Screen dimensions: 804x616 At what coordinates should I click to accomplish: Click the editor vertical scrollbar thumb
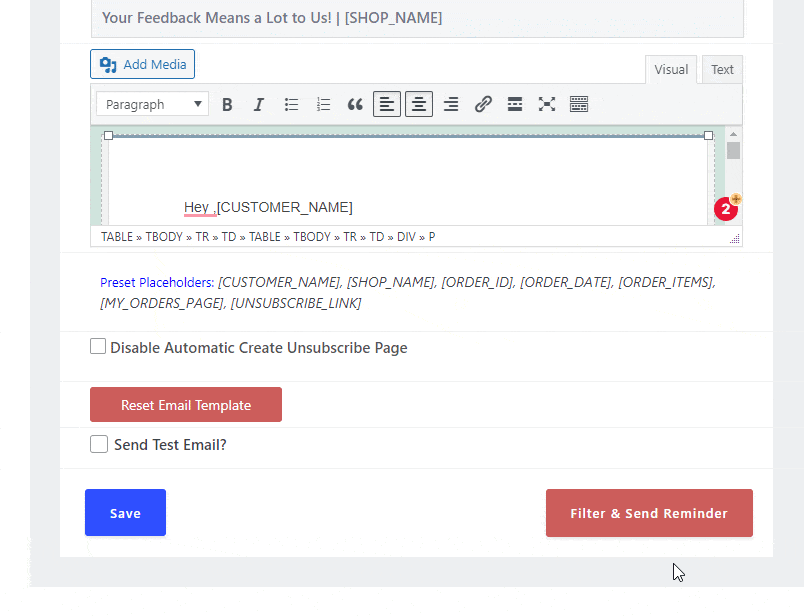click(x=733, y=150)
